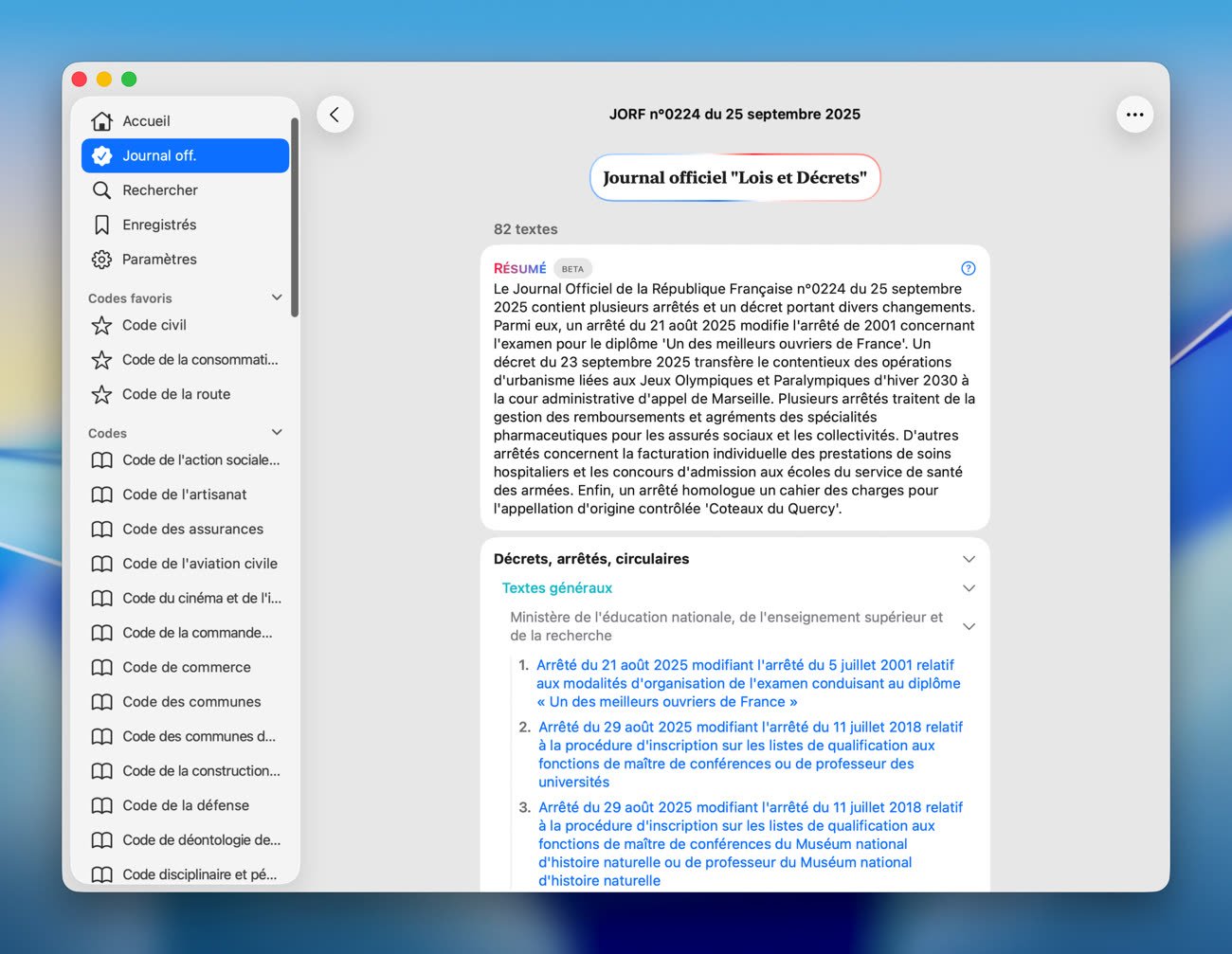Collapse the Décrets, arrêtés, circulaires section

[969, 559]
